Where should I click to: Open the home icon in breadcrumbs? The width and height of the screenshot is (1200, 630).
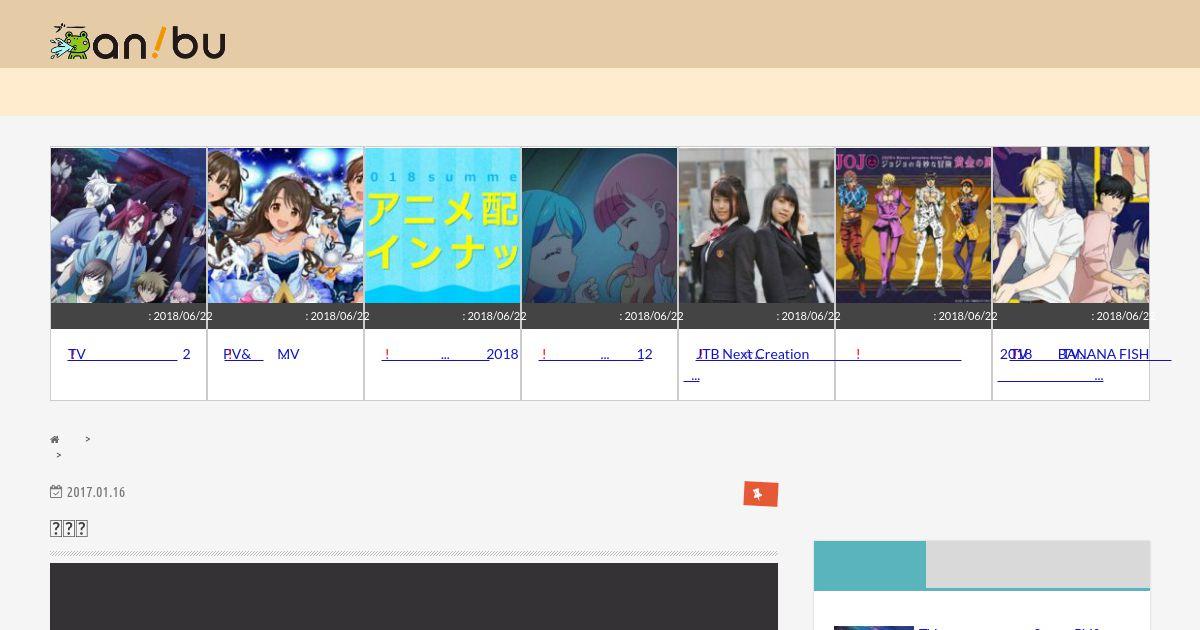(x=55, y=440)
